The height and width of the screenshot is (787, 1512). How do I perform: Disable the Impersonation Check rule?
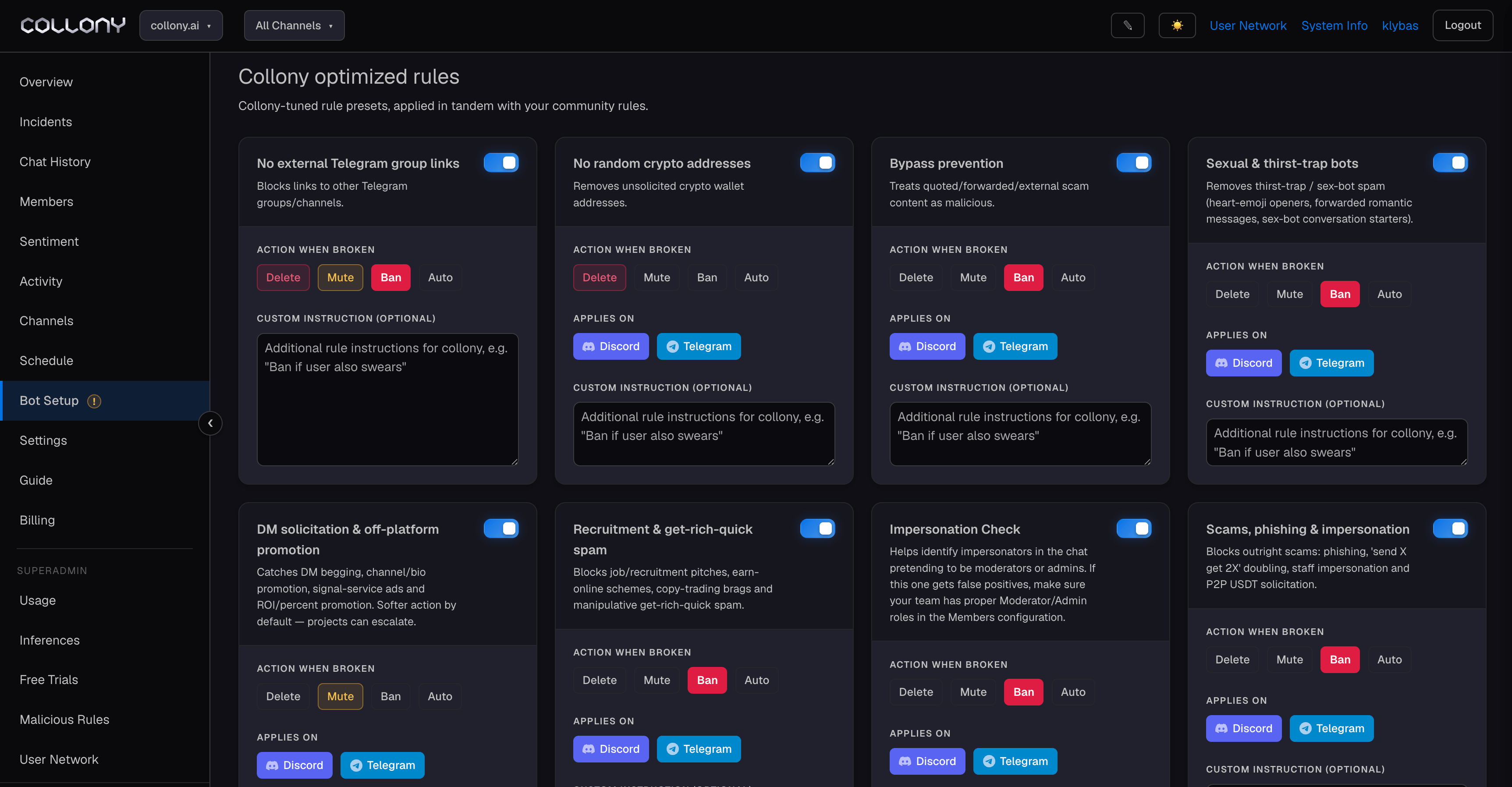[1134, 528]
